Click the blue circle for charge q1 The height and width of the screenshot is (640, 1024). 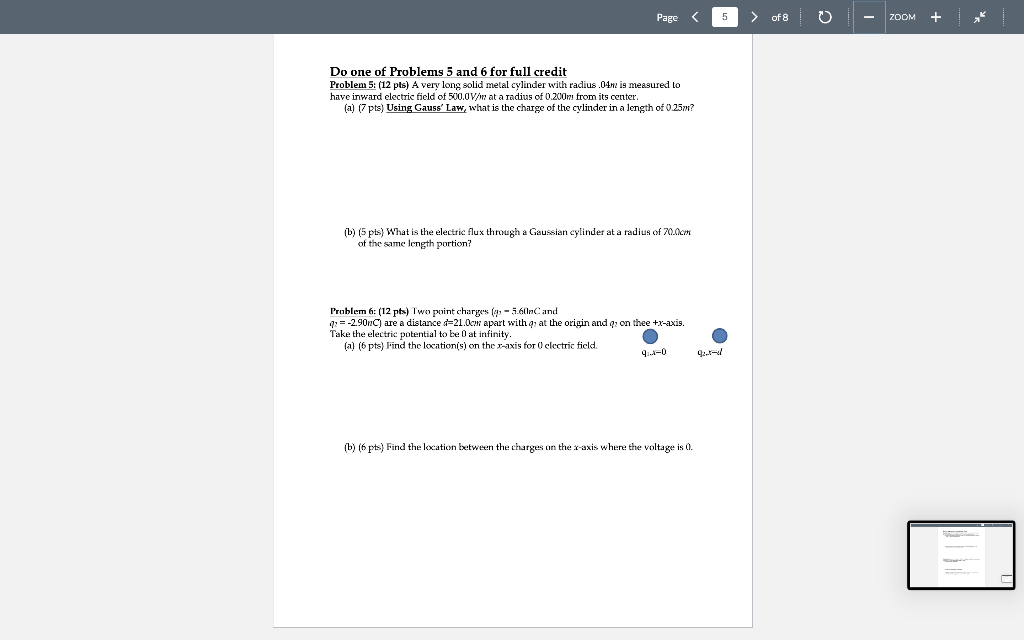tap(650, 336)
